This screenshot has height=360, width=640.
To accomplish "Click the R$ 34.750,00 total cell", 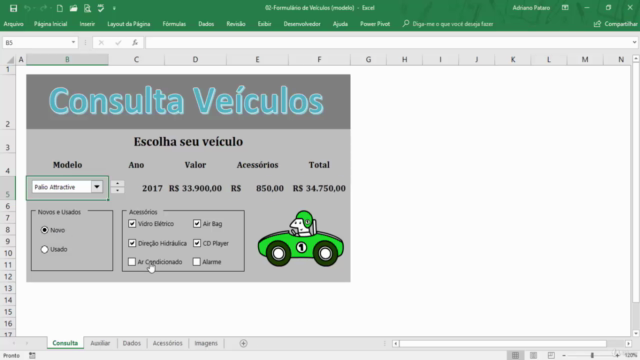I will point(319,188).
